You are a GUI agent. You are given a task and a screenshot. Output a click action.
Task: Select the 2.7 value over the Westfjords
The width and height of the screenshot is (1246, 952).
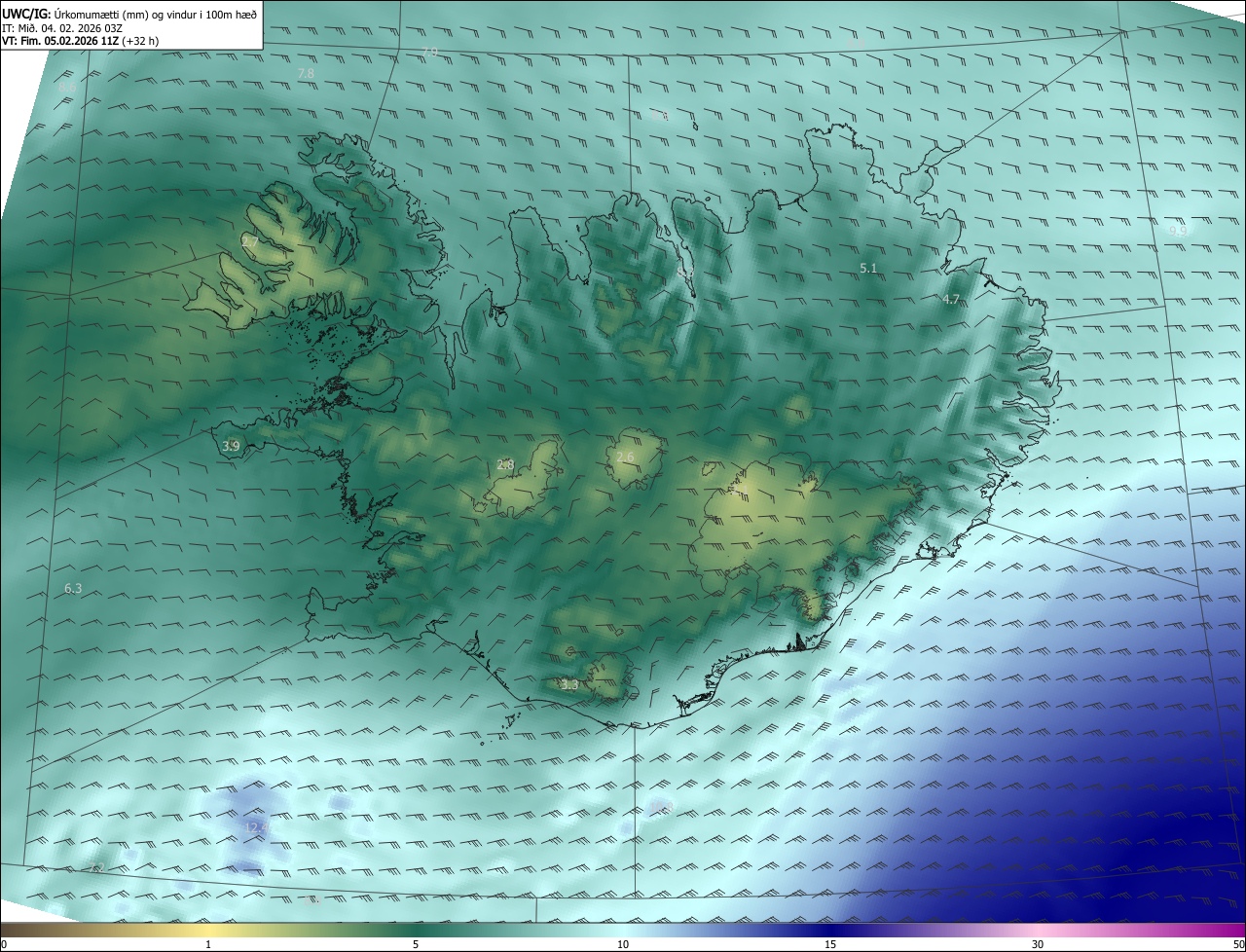pyautogui.click(x=250, y=242)
